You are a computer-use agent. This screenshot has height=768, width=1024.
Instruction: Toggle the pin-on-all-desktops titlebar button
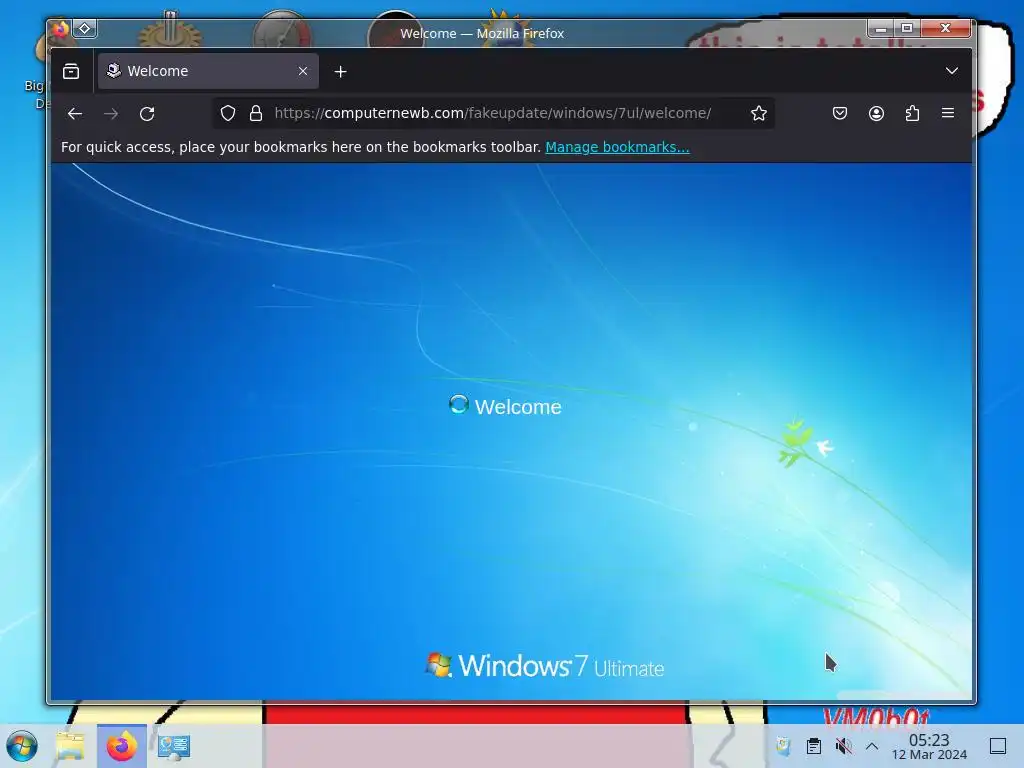(x=85, y=28)
